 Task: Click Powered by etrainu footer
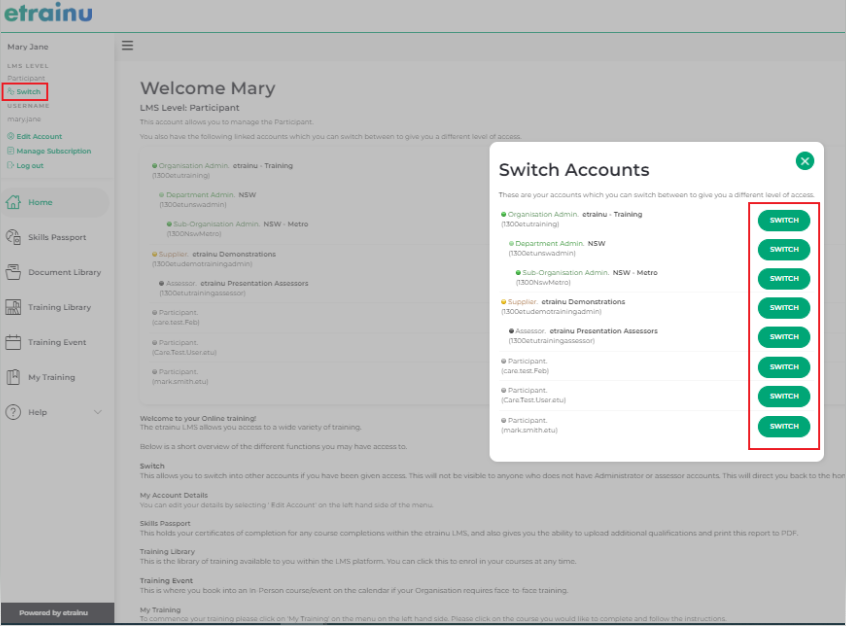point(53,613)
